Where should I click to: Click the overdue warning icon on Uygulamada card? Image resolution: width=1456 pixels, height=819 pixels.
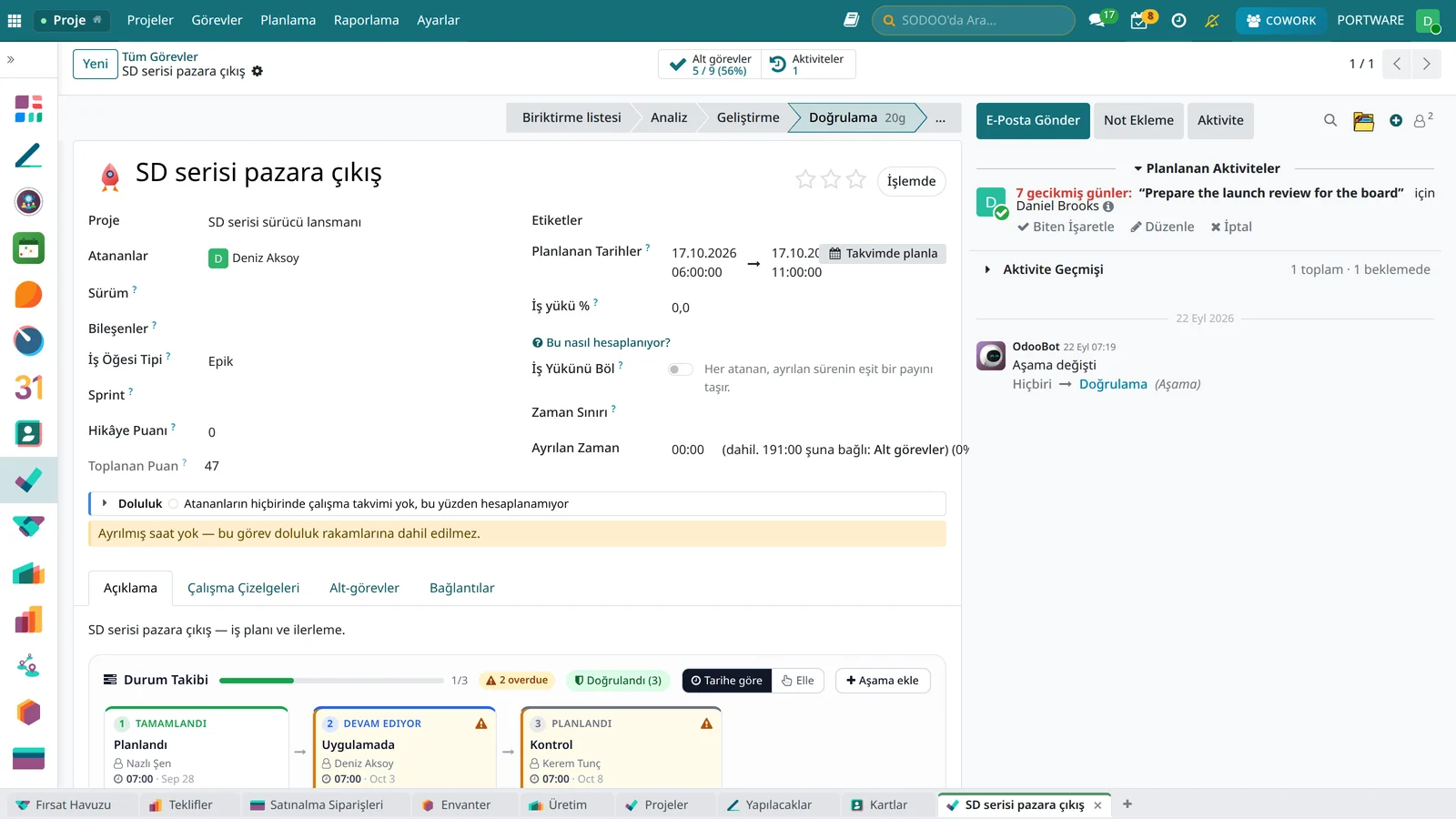pyautogui.click(x=481, y=723)
